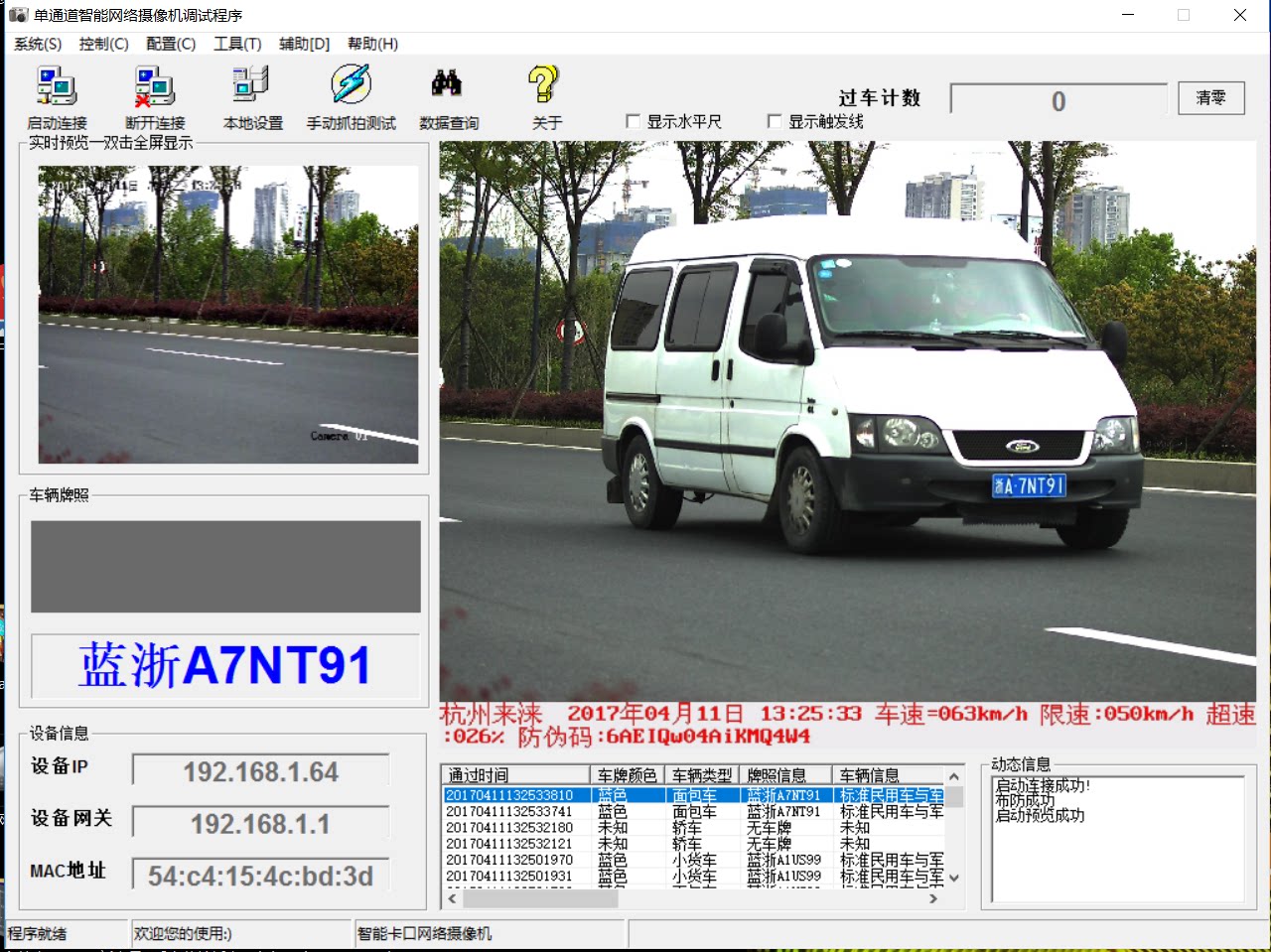Screen dimensions: 1271x952
Task: Click 启动连接成功! log line
Action: click(1043, 785)
